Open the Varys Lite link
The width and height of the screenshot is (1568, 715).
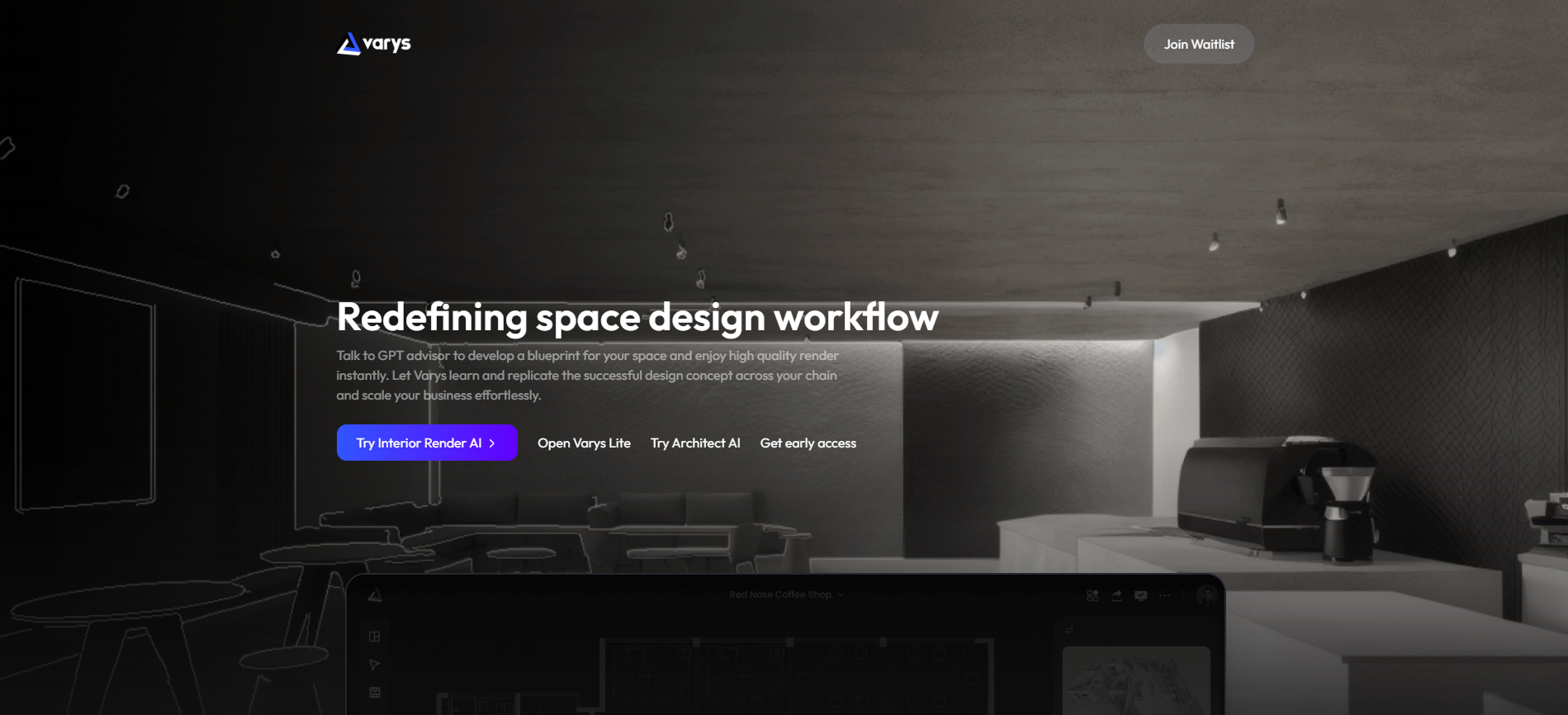(584, 443)
